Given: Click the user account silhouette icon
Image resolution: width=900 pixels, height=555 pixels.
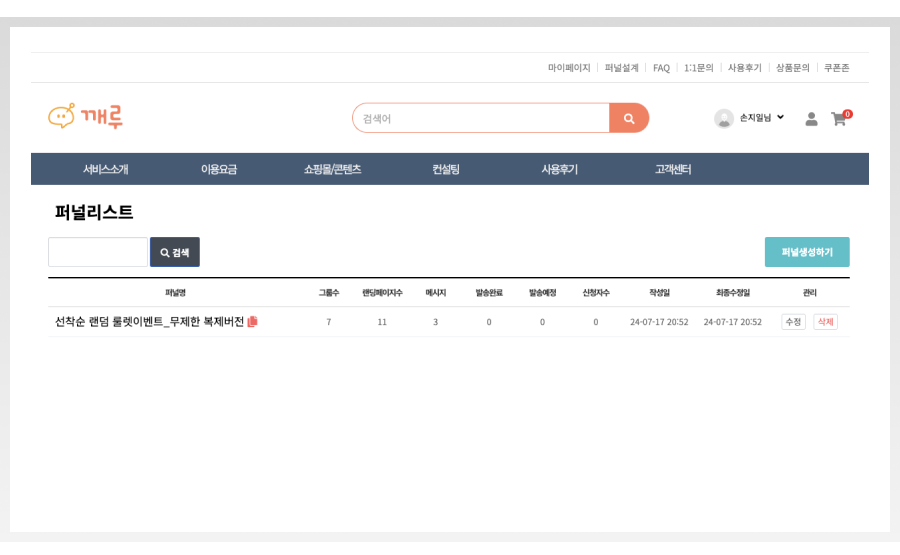Looking at the screenshot, I should pyautogui.click(x=811, y=118).
